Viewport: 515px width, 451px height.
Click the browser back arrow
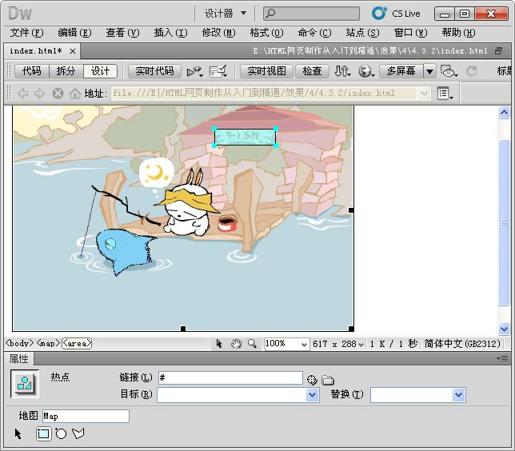tap(23, 93)
